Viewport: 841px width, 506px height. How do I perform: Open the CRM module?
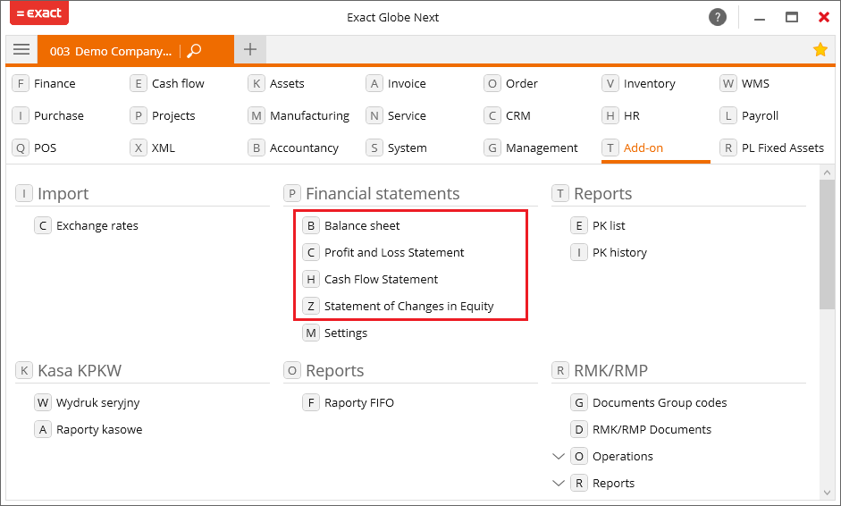tap(507, 116)
